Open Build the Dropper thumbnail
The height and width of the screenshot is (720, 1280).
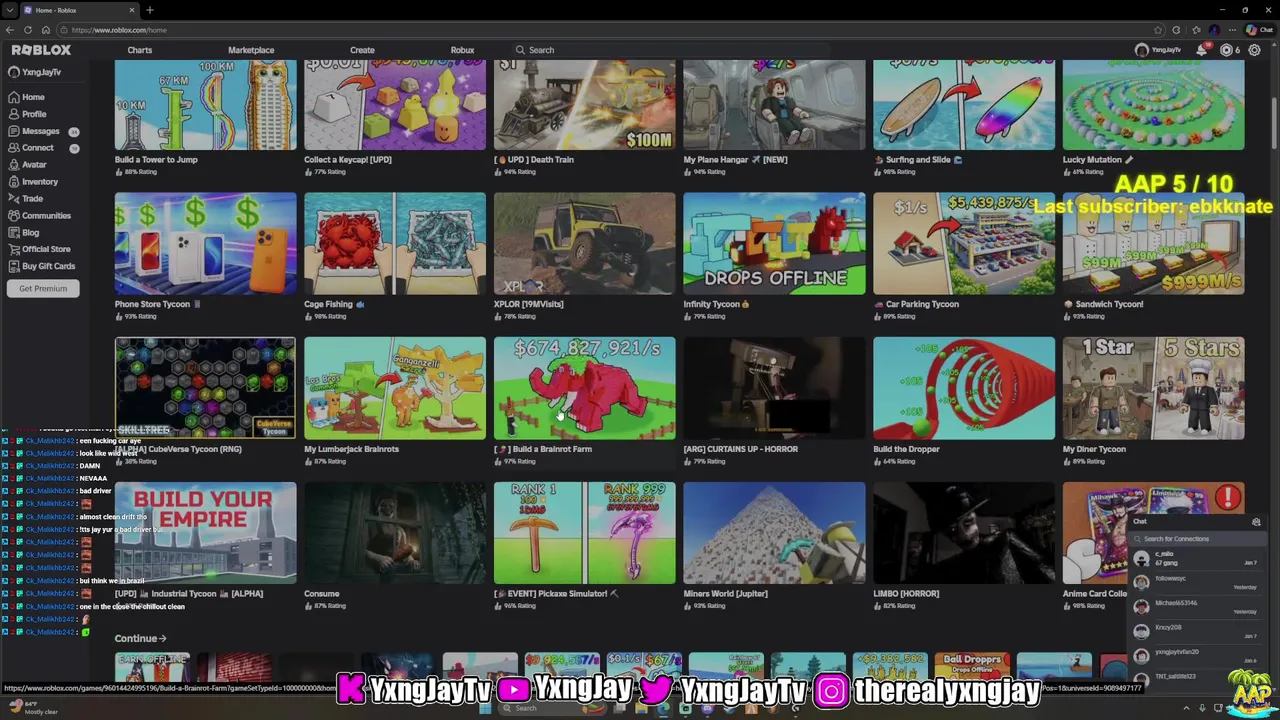pyautogui.click(x=964, y=388)
